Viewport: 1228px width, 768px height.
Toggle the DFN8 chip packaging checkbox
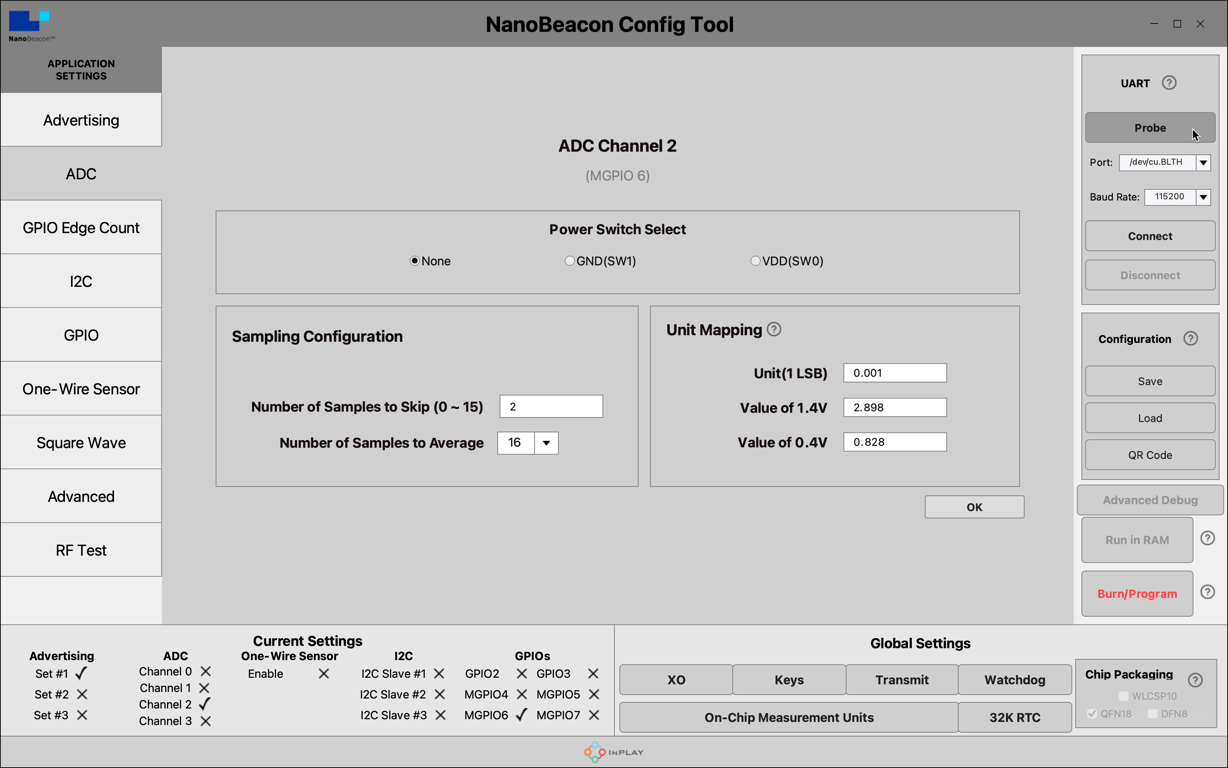(1153, 714)
